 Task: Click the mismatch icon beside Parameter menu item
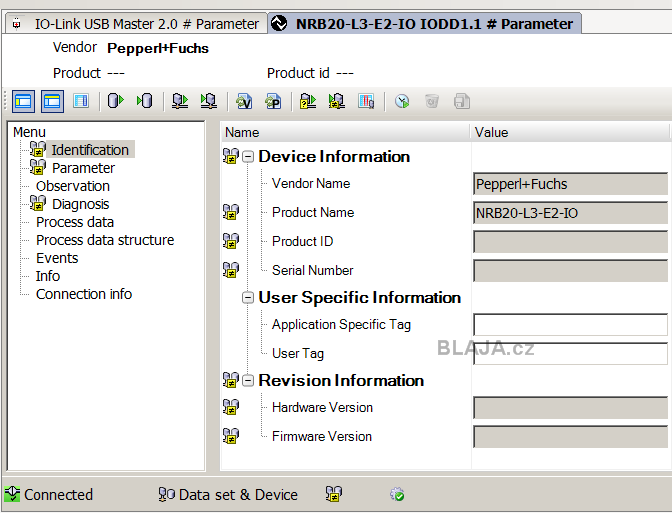click(x=38, y=168)
